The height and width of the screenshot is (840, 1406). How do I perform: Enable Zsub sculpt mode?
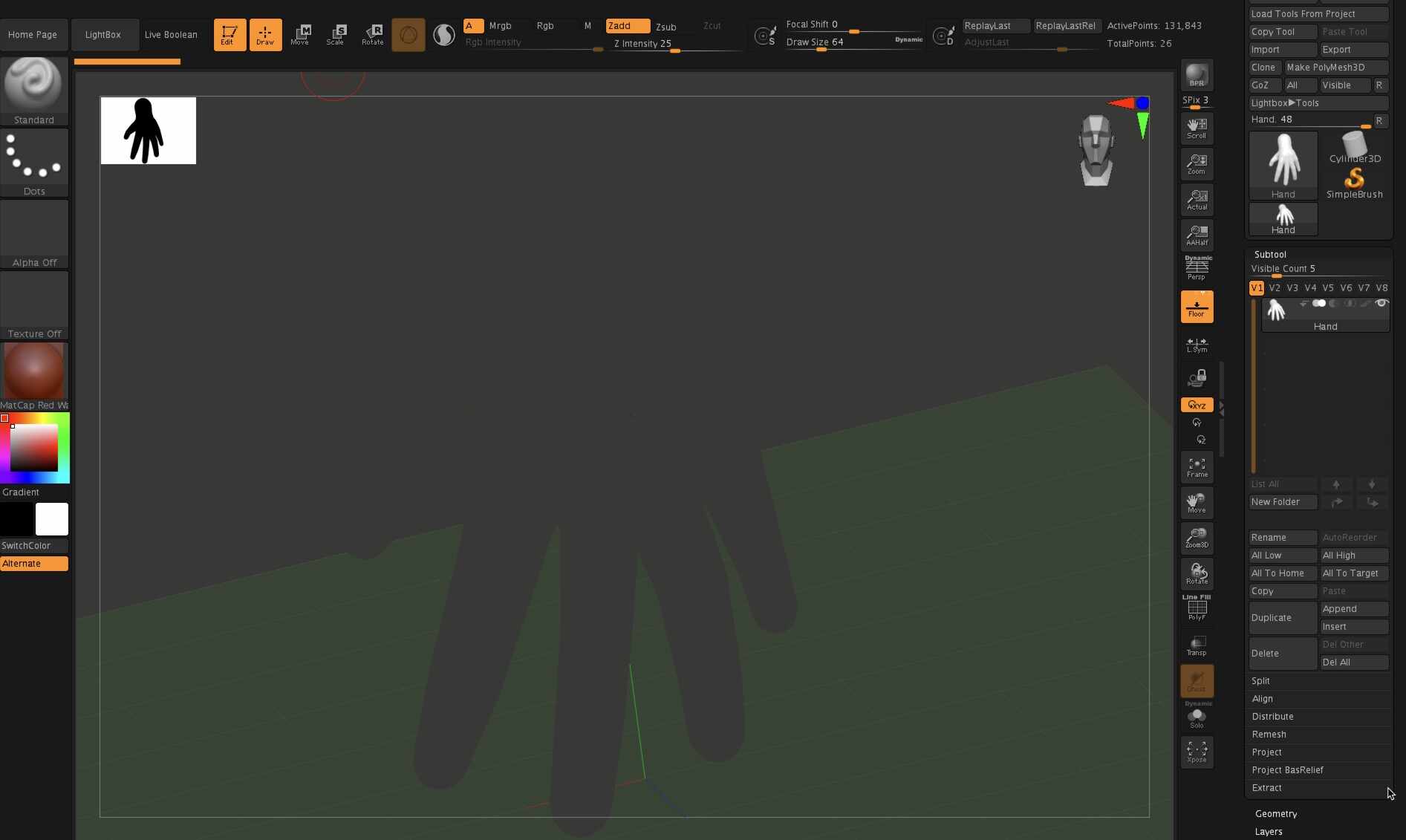click(666, 27)
